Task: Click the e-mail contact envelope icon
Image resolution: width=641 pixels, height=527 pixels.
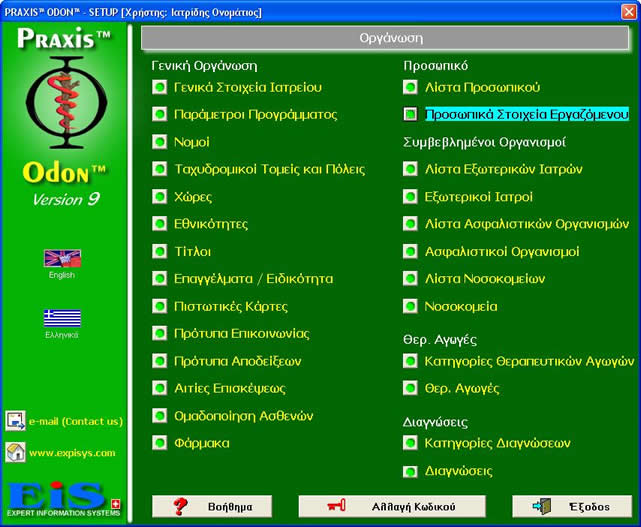Action: pyautogui.click(x=15, y=421)
